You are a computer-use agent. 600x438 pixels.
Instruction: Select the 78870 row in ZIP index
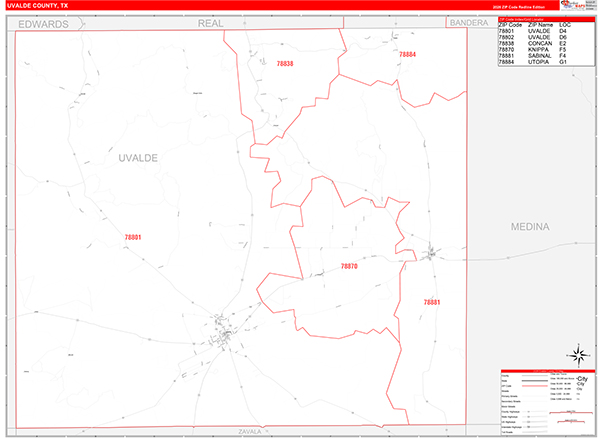tap(546, 49)
